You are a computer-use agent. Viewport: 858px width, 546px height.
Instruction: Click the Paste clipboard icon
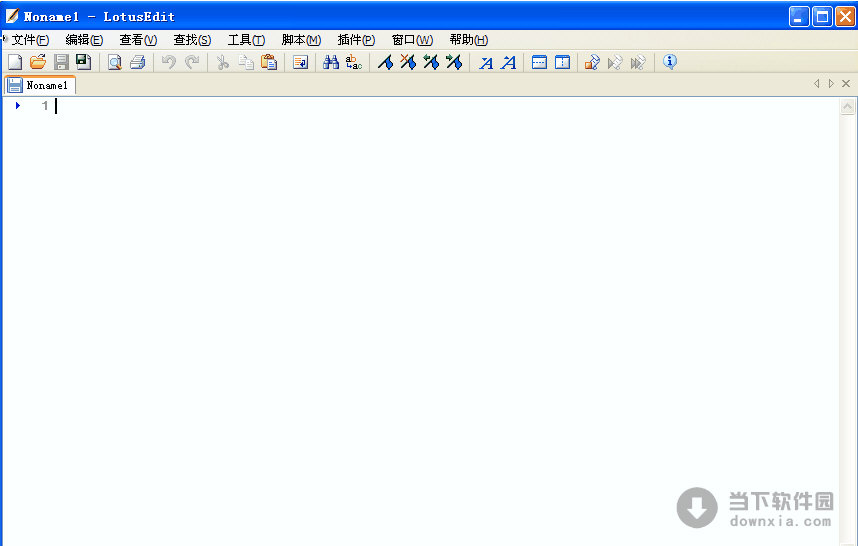coord(269,62)
